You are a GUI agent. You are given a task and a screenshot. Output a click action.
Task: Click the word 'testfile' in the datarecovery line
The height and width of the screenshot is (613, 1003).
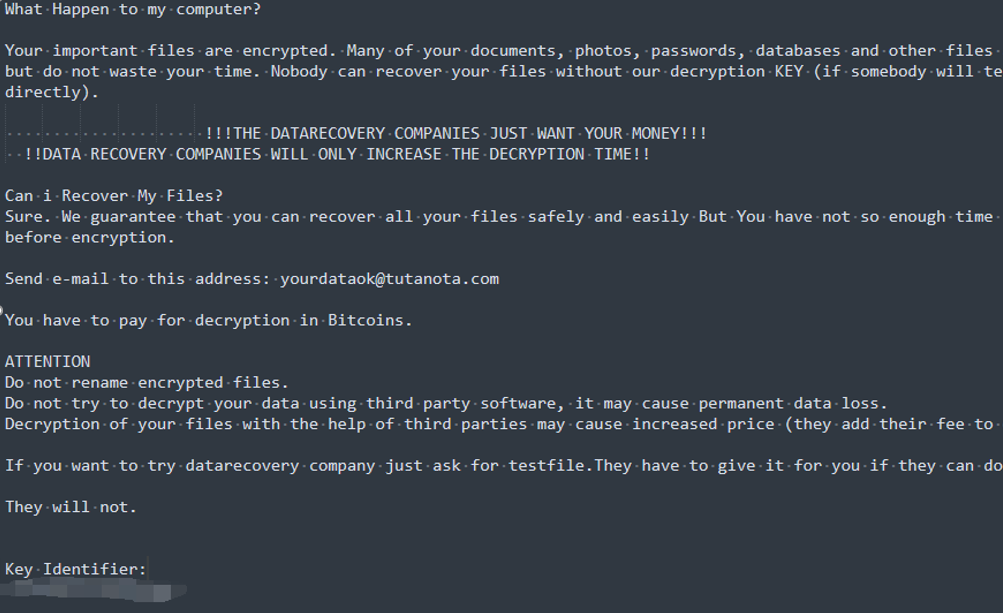(546, 466)
